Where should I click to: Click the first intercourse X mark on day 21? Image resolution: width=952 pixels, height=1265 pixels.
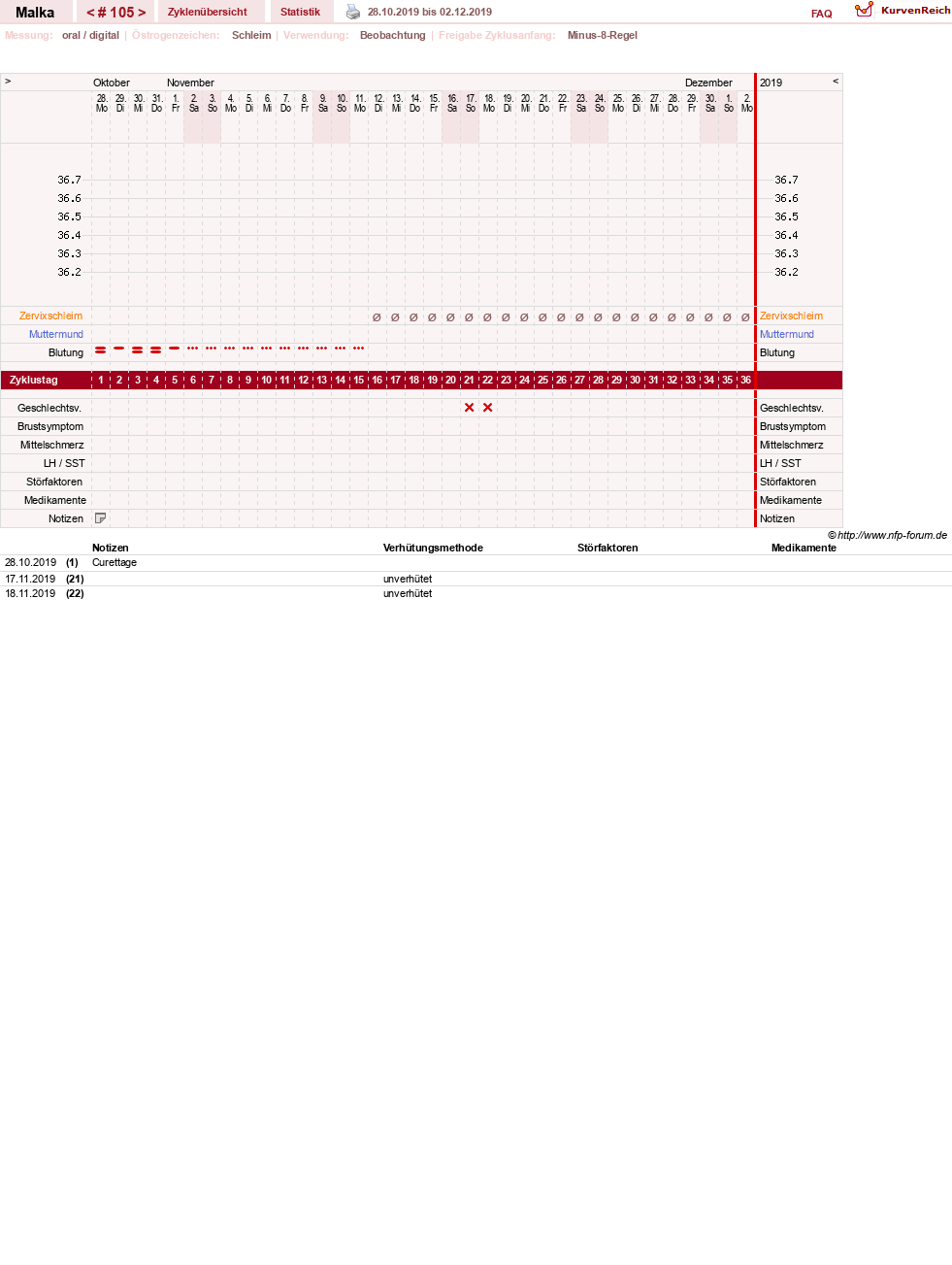click(x=469, y=408)
